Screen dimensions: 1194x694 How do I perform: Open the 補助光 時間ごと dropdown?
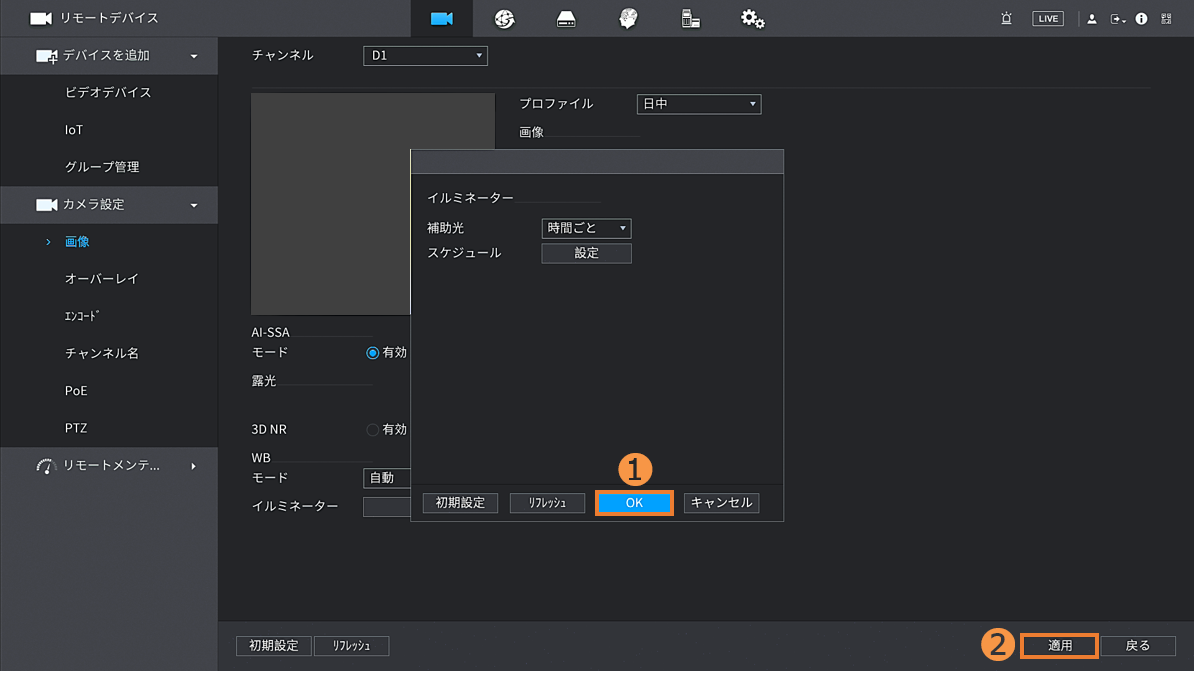(586, 229)
